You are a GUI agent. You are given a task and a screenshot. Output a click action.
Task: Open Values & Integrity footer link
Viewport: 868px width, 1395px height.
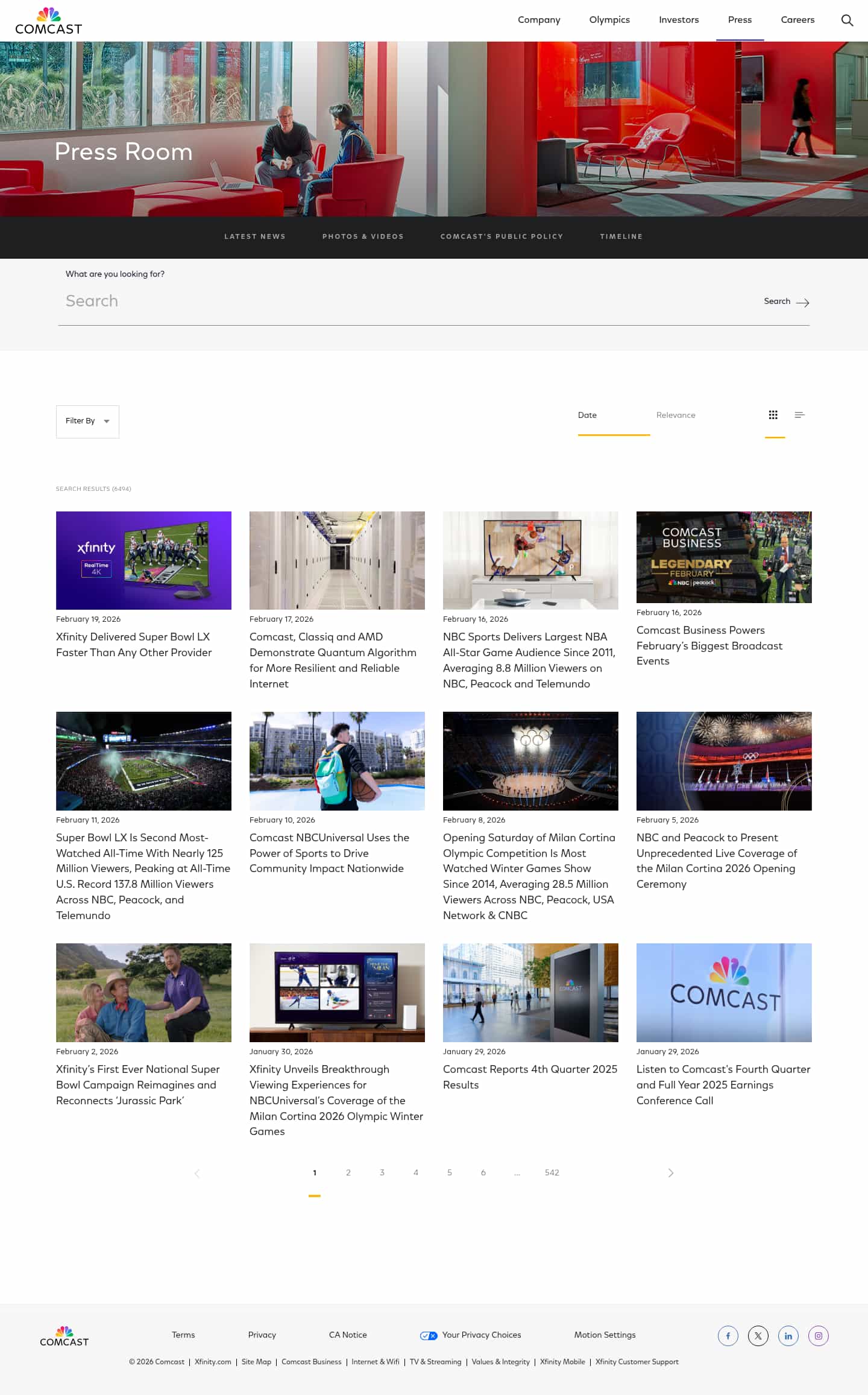tap(500, 1362)
